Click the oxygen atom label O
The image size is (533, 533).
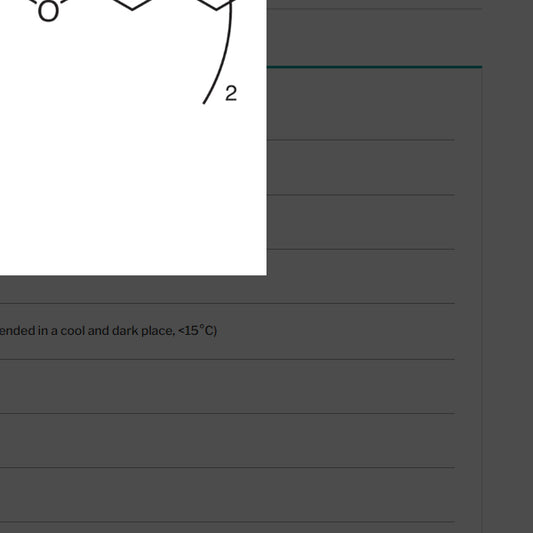pyautogui.click(x=48, y=12)
